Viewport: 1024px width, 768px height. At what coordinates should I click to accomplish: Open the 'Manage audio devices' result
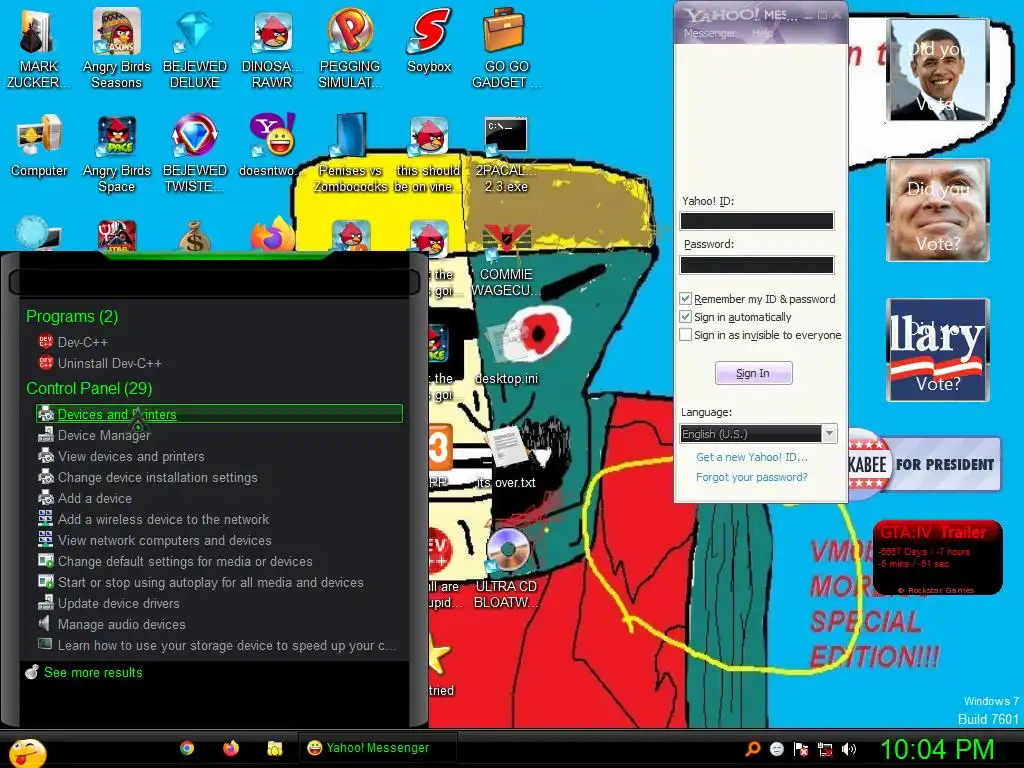tap(219, 624)
